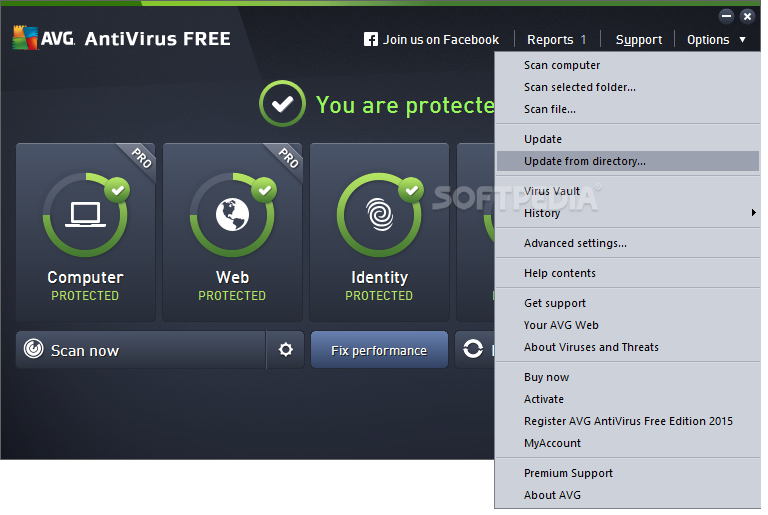
Task: Click the PRO badge on Computer tile
Action: 141,158
